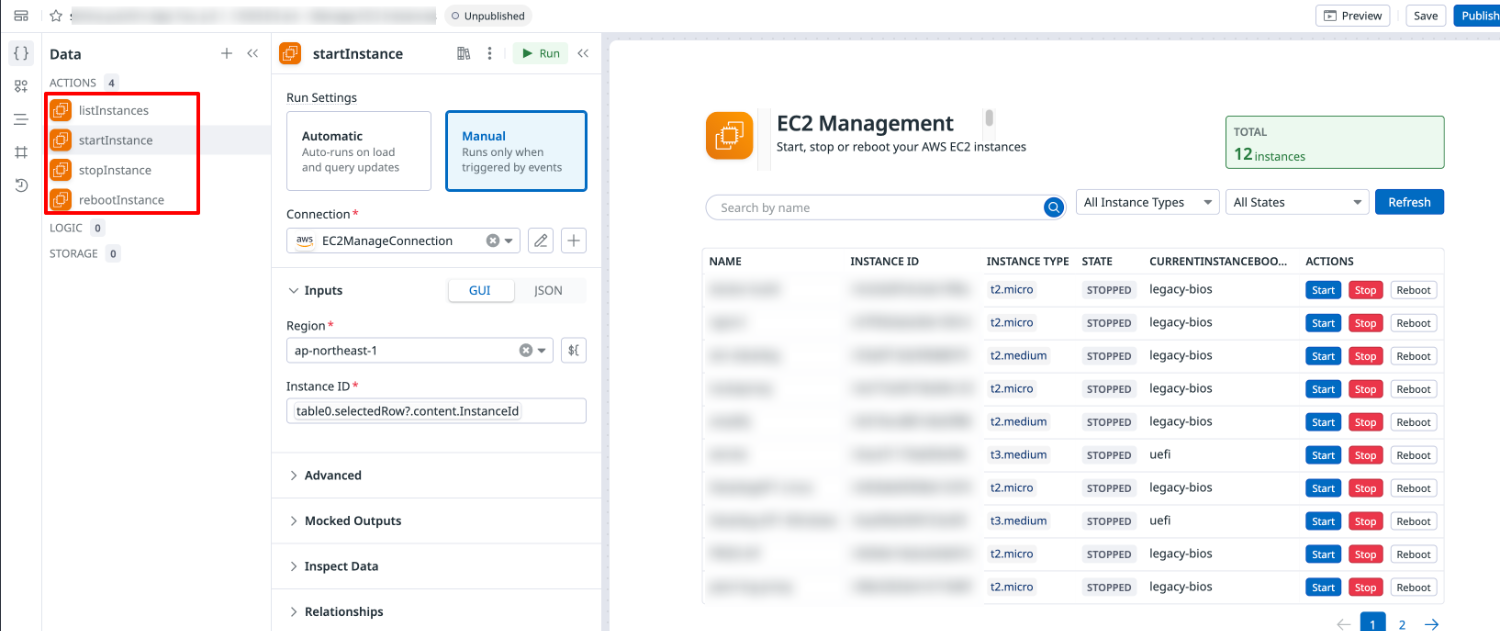The image size is (1500, 631).
Task: Click the LOGIC section header
Action: tap(66, 228)
